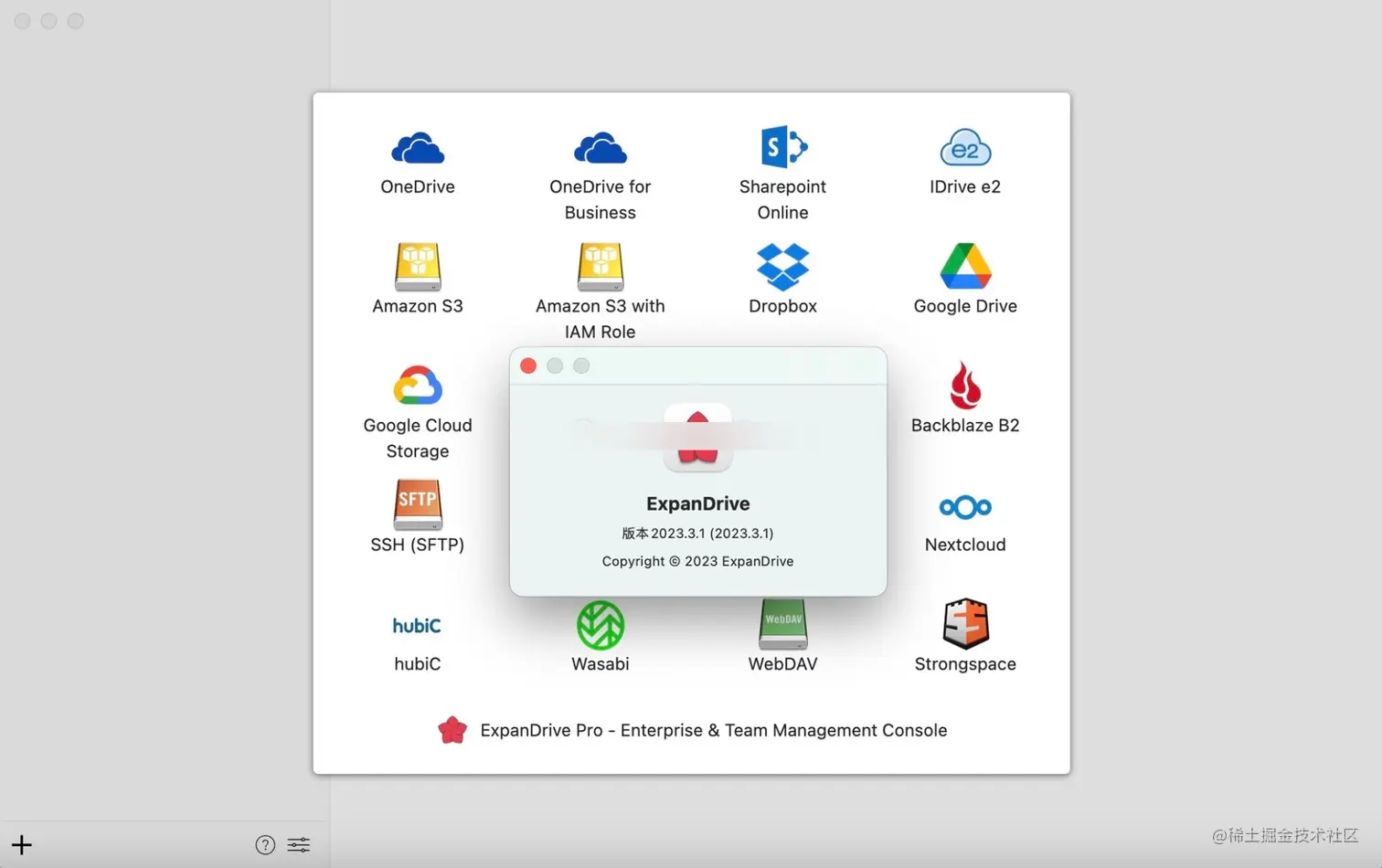Pick the Backblaze B2 flame icon
Viewport: 1382px width, 868px height.
click(965, 385)
